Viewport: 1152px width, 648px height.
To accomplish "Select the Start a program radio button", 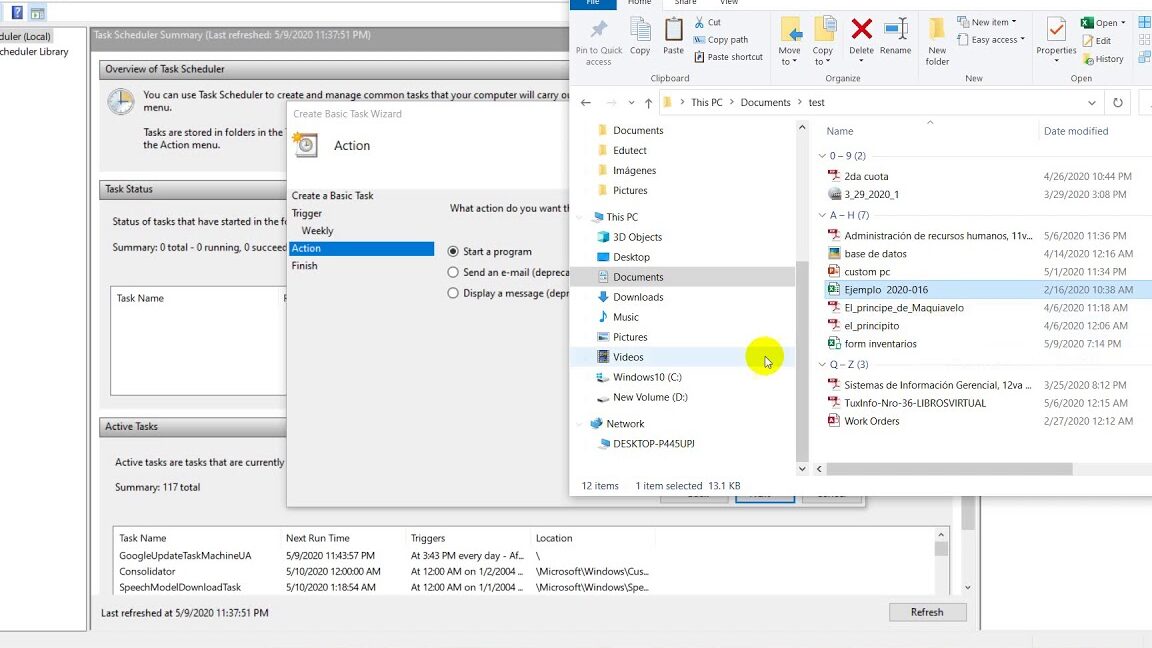I will (x=454, y=251).
